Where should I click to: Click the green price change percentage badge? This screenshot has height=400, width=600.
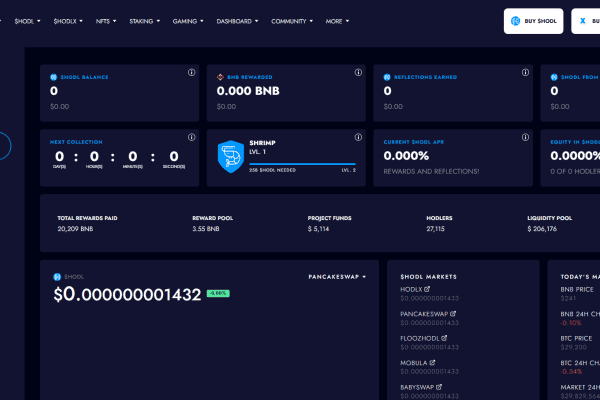point(218,293)
